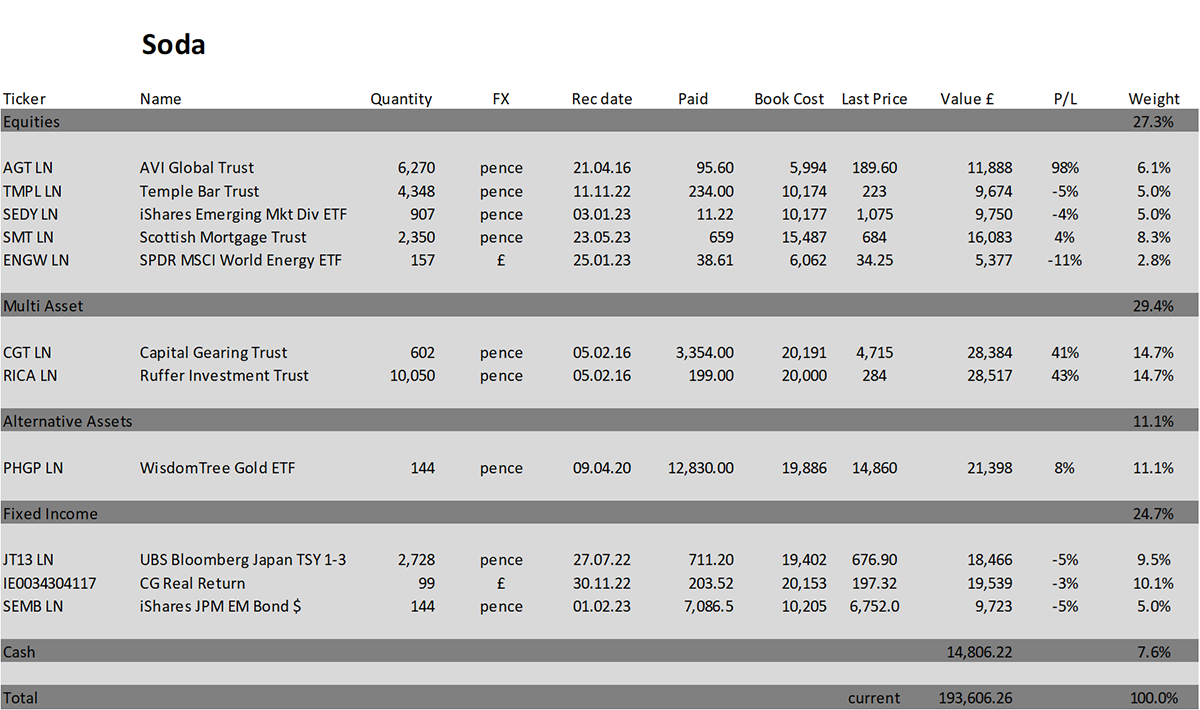Click Paid value 3,354.00
Viewport: 1200px width, 710px height.
tap(704, 352)
